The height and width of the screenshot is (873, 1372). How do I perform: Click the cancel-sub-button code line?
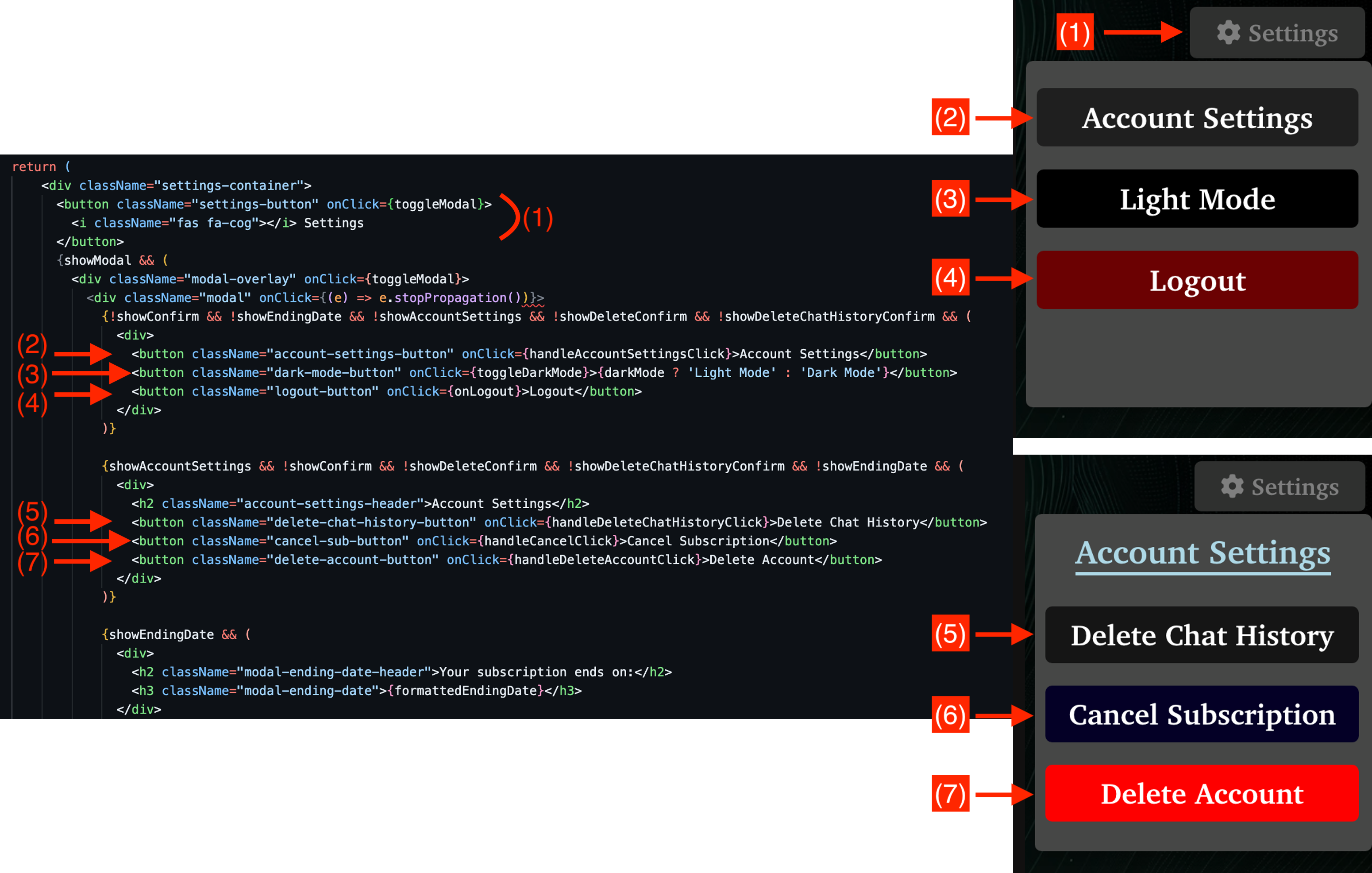484,541
